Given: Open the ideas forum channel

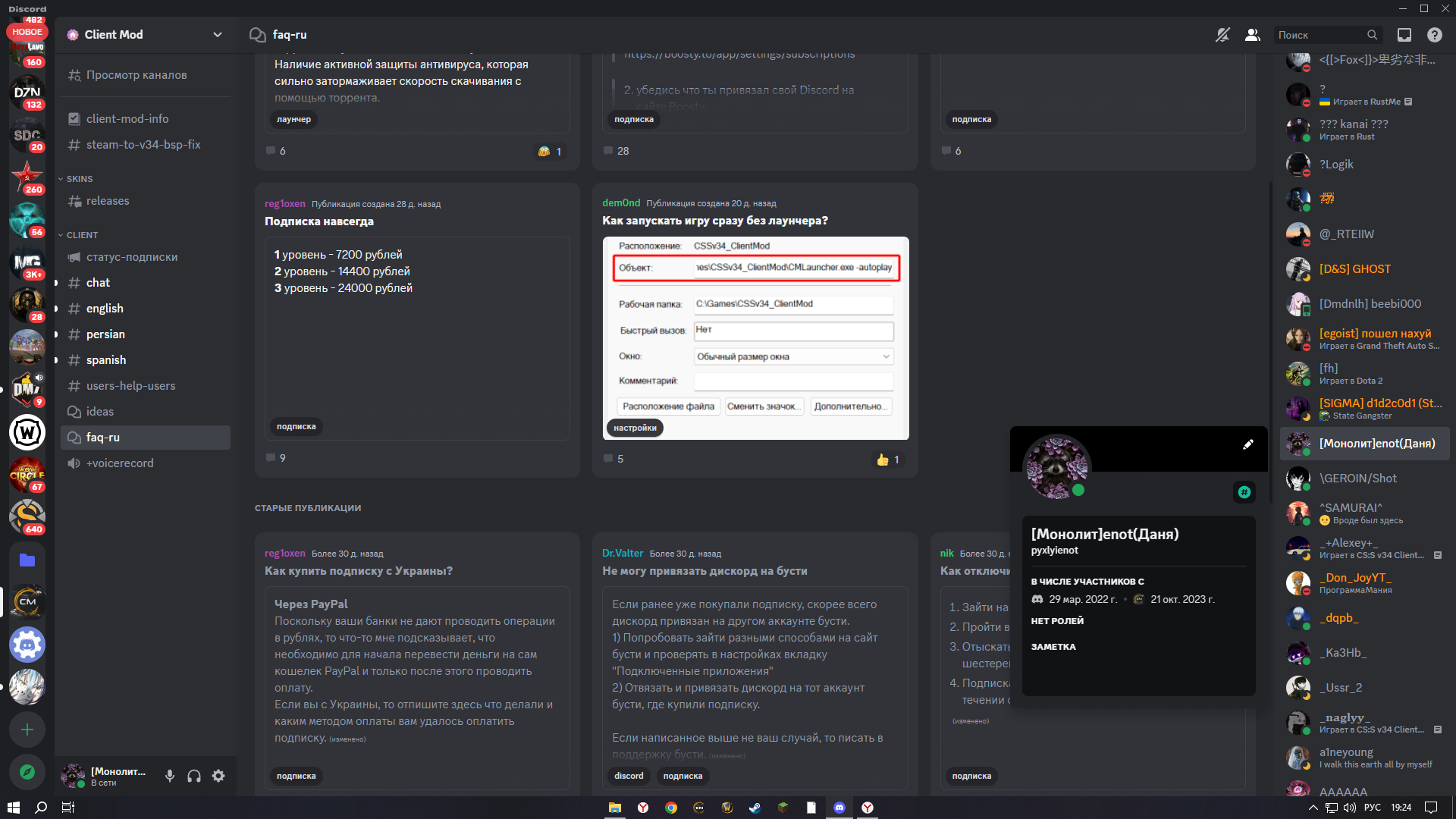Looking at the screenshot, I should [100, 412].
